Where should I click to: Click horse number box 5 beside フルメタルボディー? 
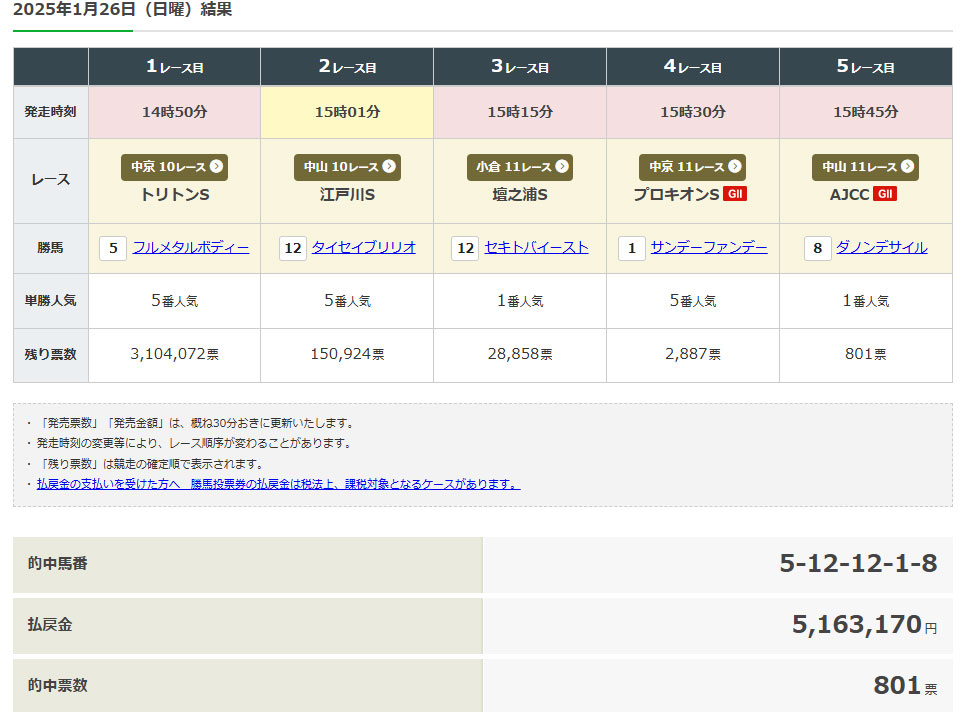(113, 248)
